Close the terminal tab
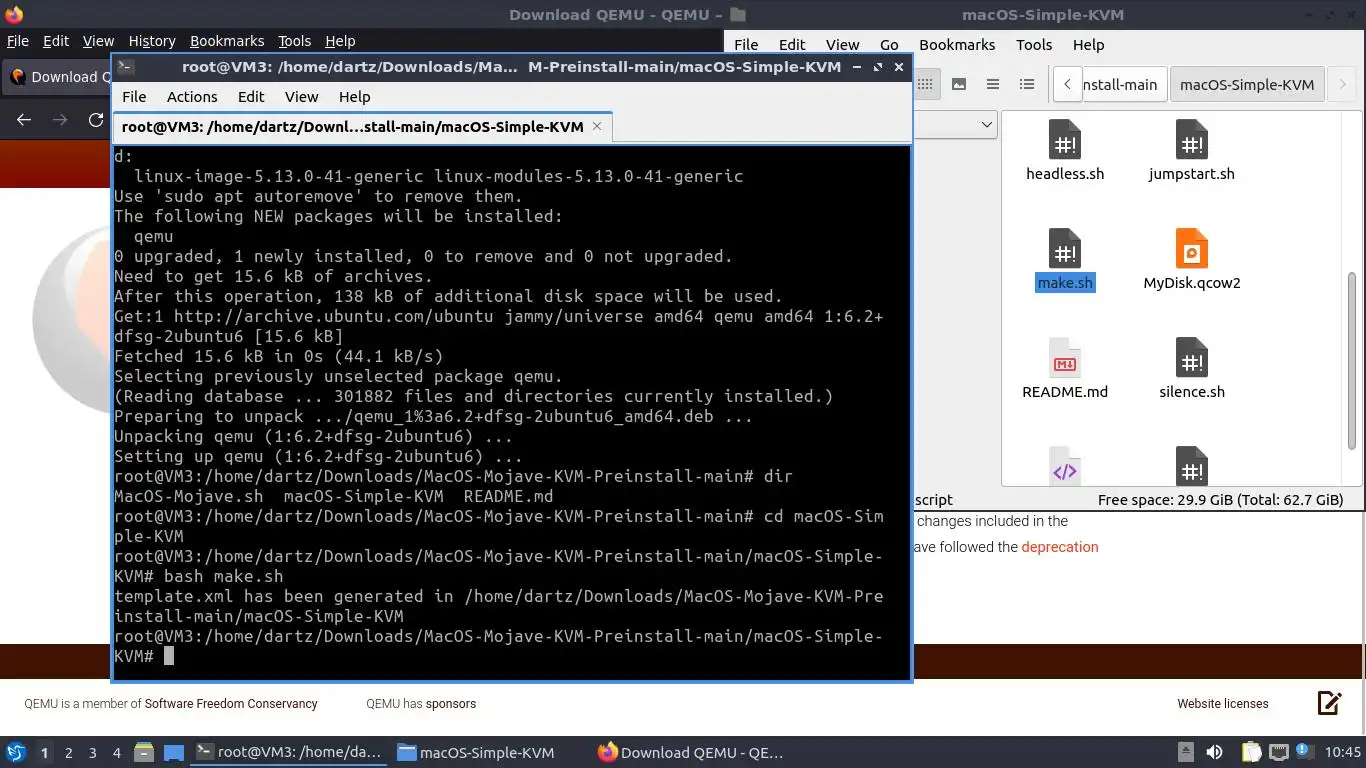 [597, 126]
